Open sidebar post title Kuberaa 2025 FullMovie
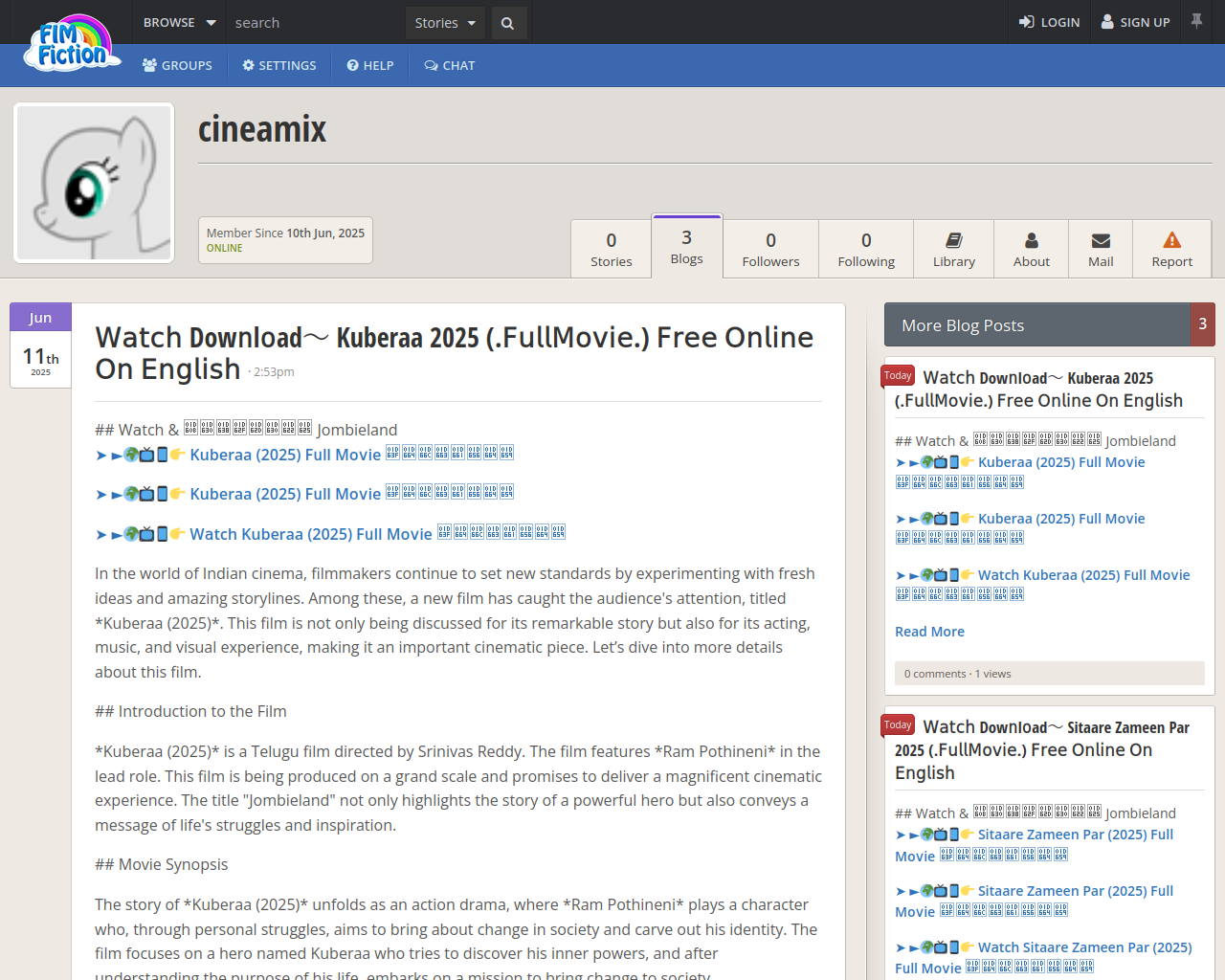The height and width of the screenshot is (980, 1225). click(x=1039, y=390)
